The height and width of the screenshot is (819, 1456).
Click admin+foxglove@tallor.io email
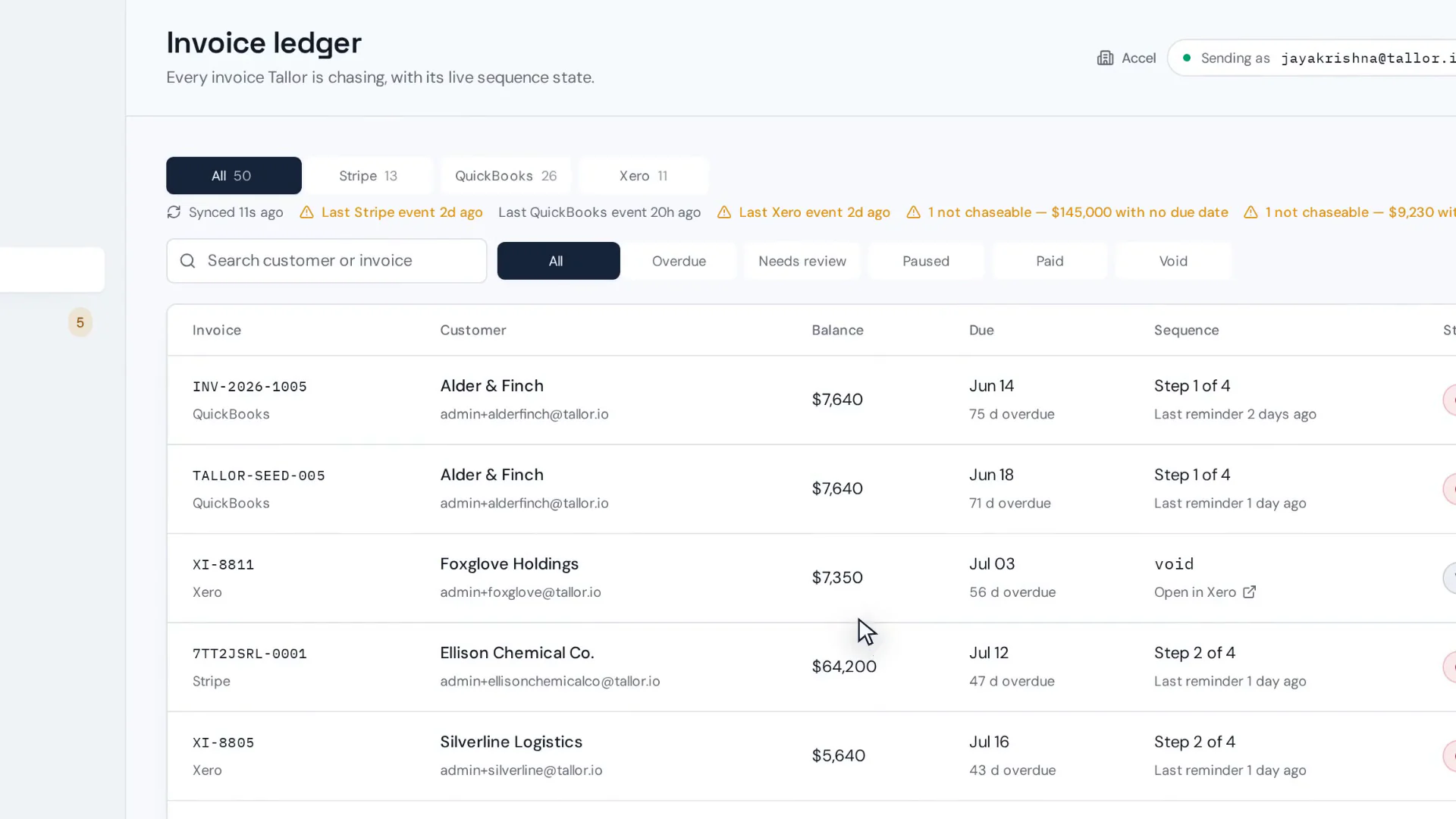tap(520, 592)
